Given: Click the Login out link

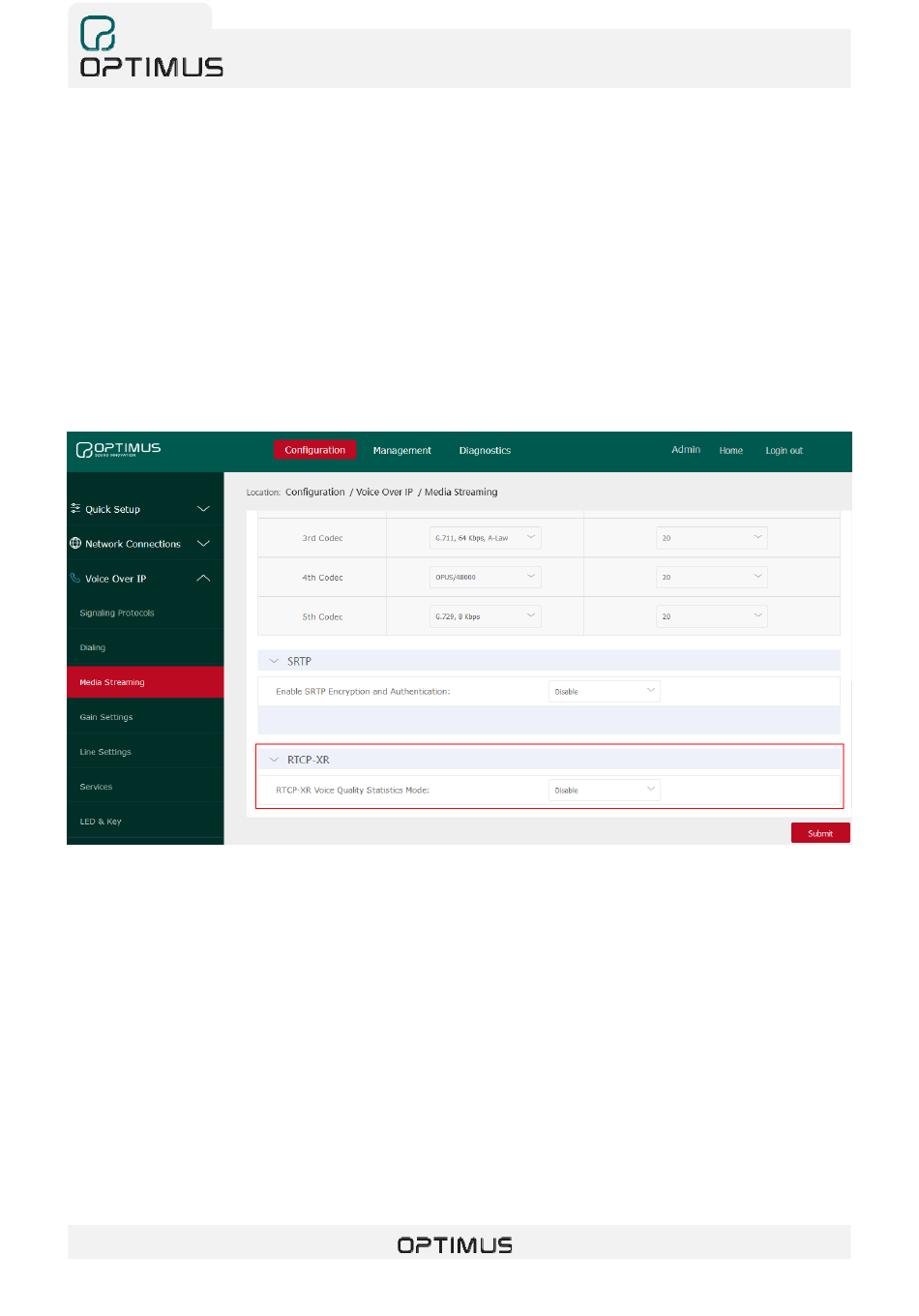Looking at the screenshot, I should (785, 451).
